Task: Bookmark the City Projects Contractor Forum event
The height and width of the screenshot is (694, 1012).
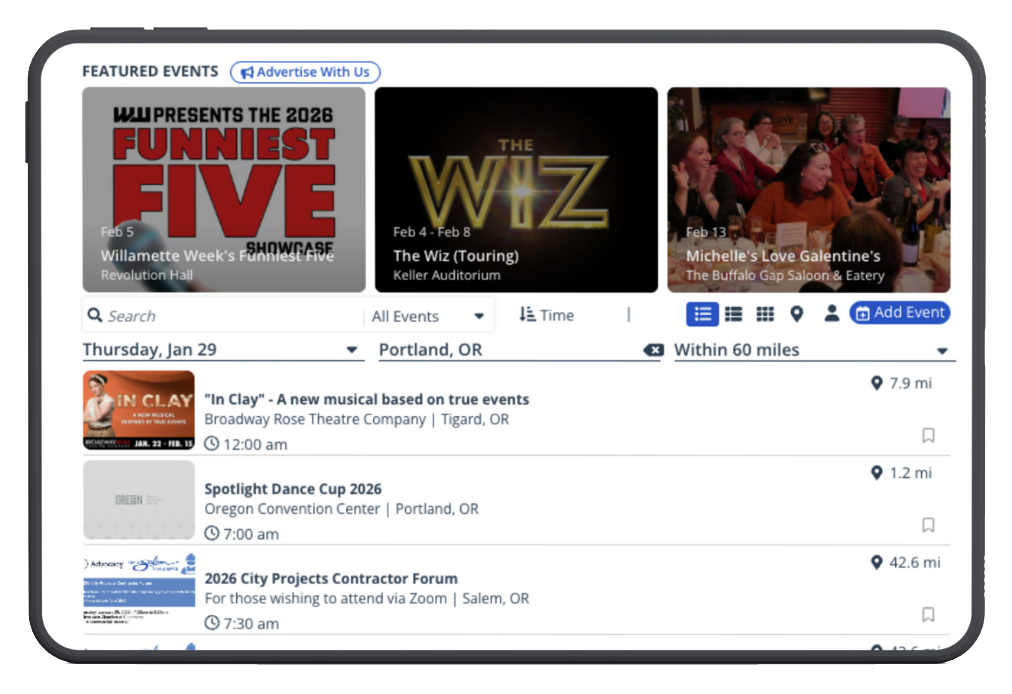Action: click(x=928, y=615)
